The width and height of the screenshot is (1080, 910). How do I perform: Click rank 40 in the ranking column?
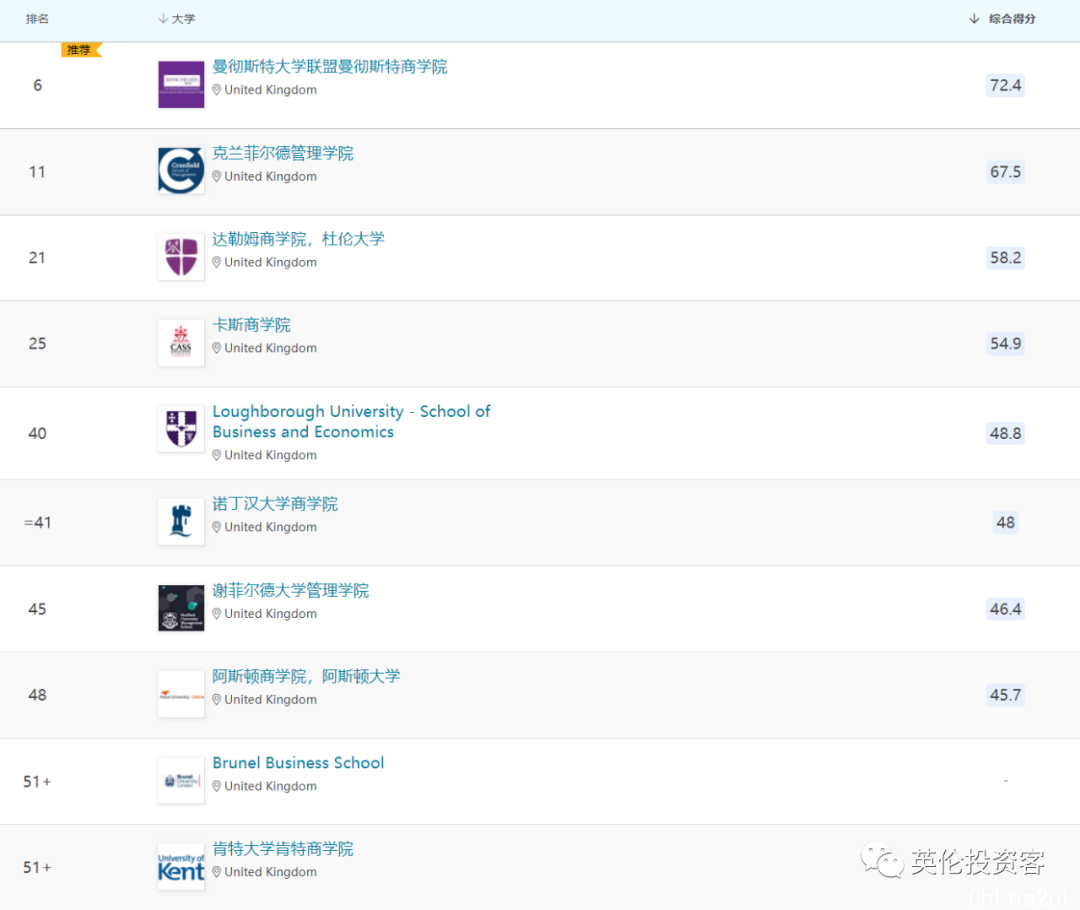[37, 433]
